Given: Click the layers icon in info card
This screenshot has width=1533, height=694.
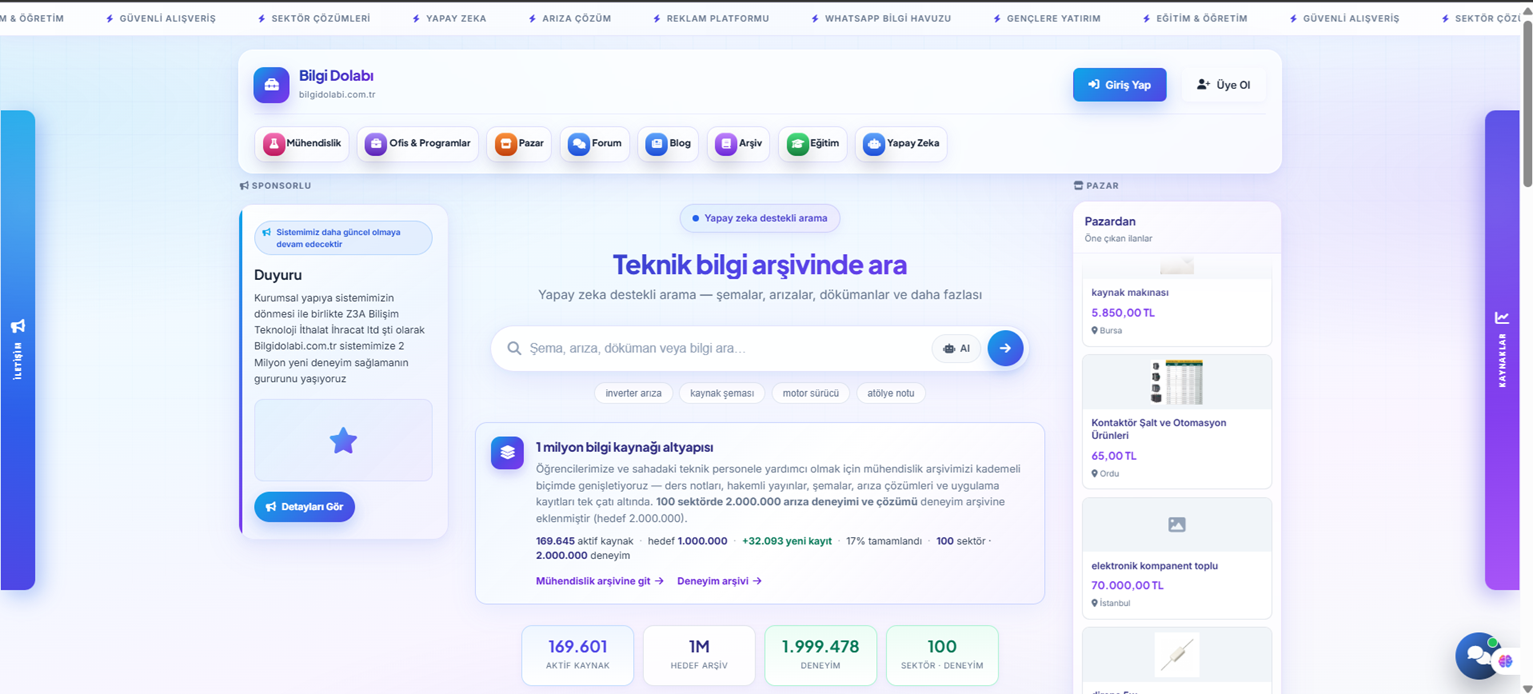Looking at the screenshot, I should pyautogui.click(x=507, y=453).
